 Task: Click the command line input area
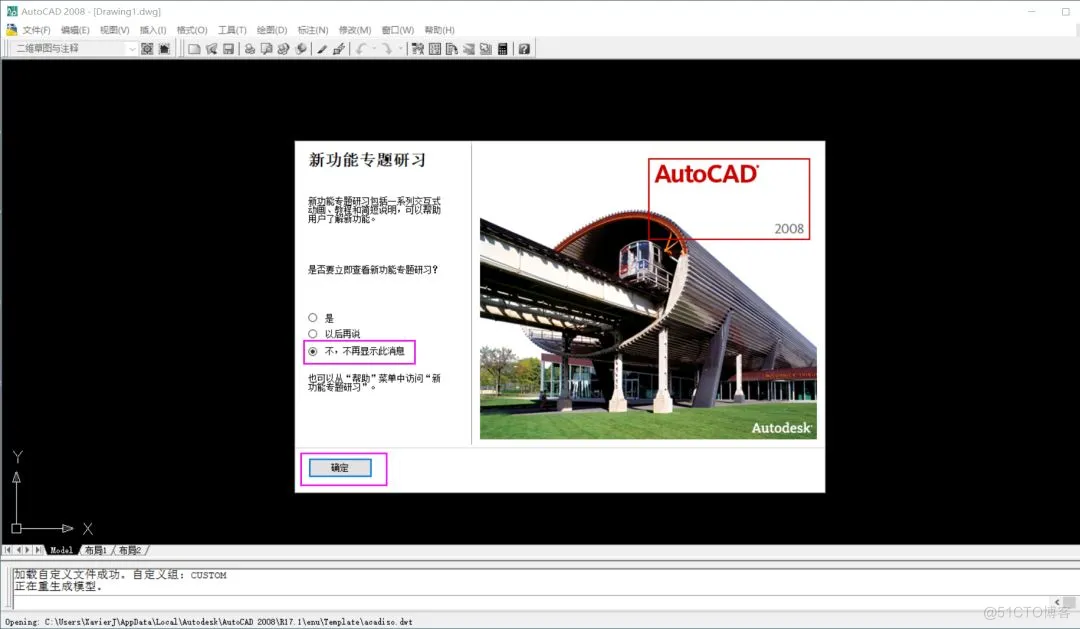coord(530,602)
